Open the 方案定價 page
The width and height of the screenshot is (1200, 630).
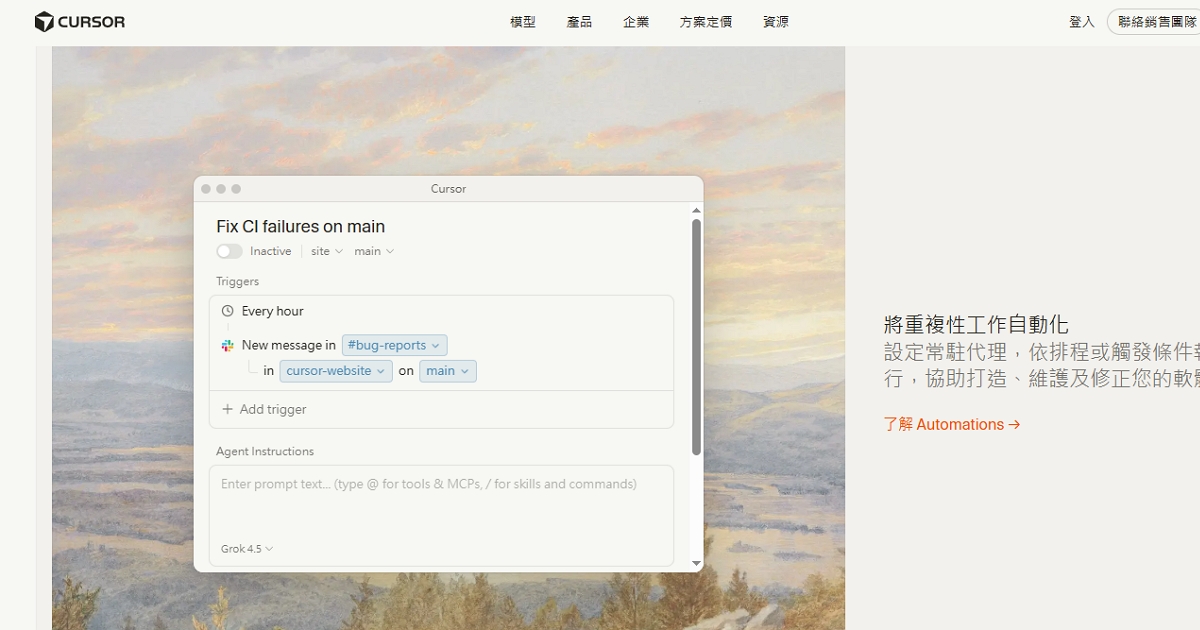point(706,22)
